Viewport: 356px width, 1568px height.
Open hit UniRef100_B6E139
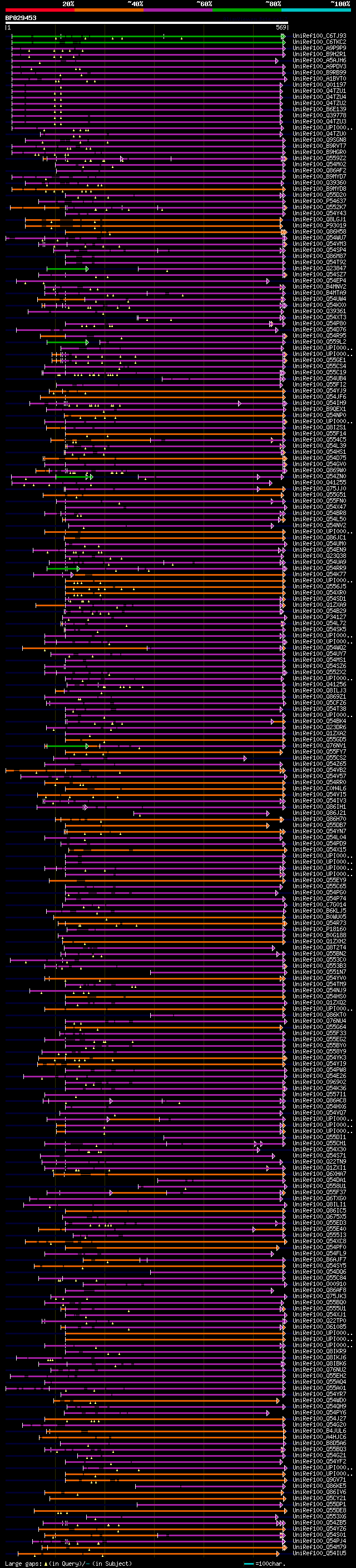click(319, 110)
